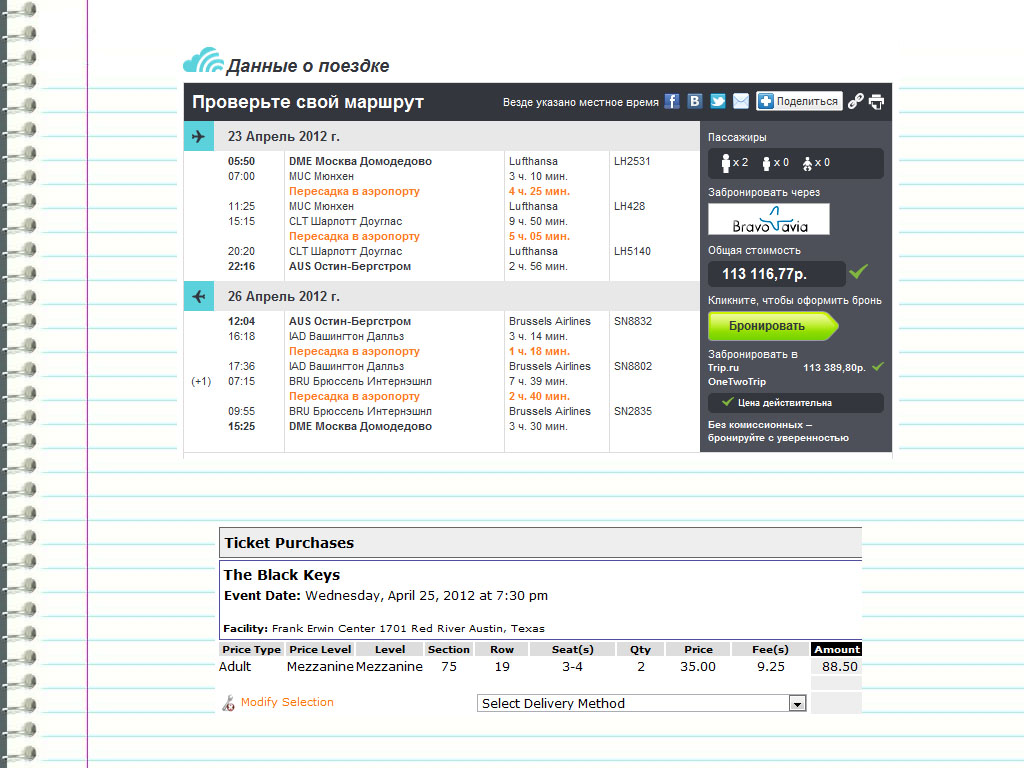
Task: Click flight number SN8832
Action: click(x=632, y=321)
